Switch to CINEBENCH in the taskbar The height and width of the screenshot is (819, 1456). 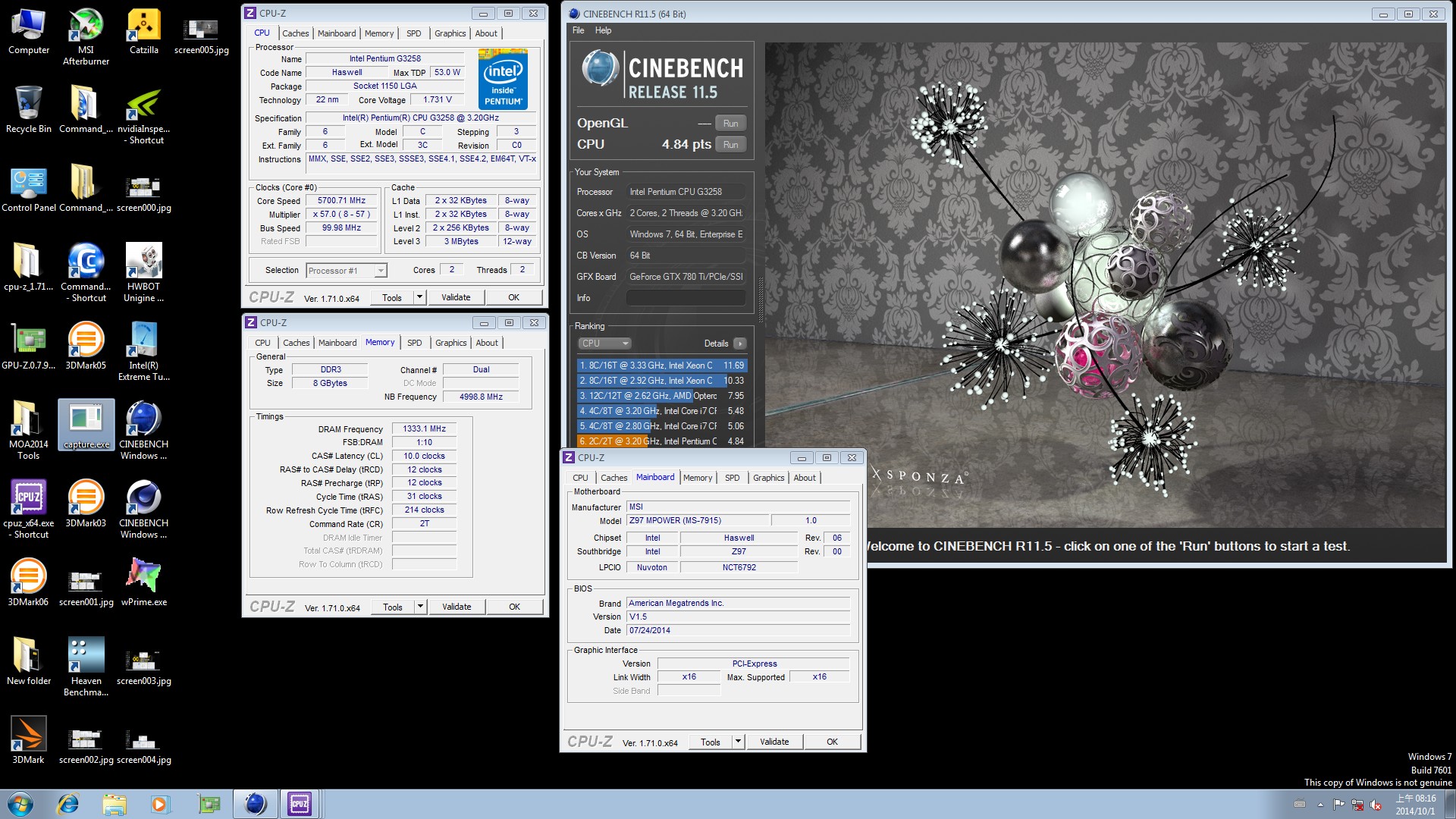click(255, 804)
